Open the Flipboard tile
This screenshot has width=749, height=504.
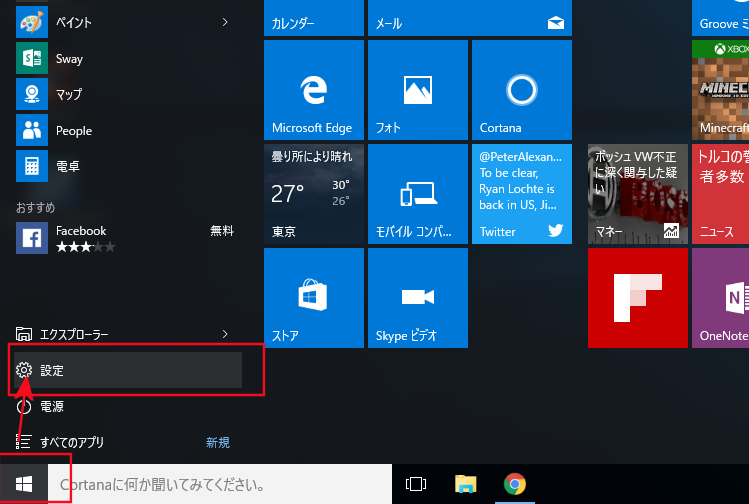point(638,298)
